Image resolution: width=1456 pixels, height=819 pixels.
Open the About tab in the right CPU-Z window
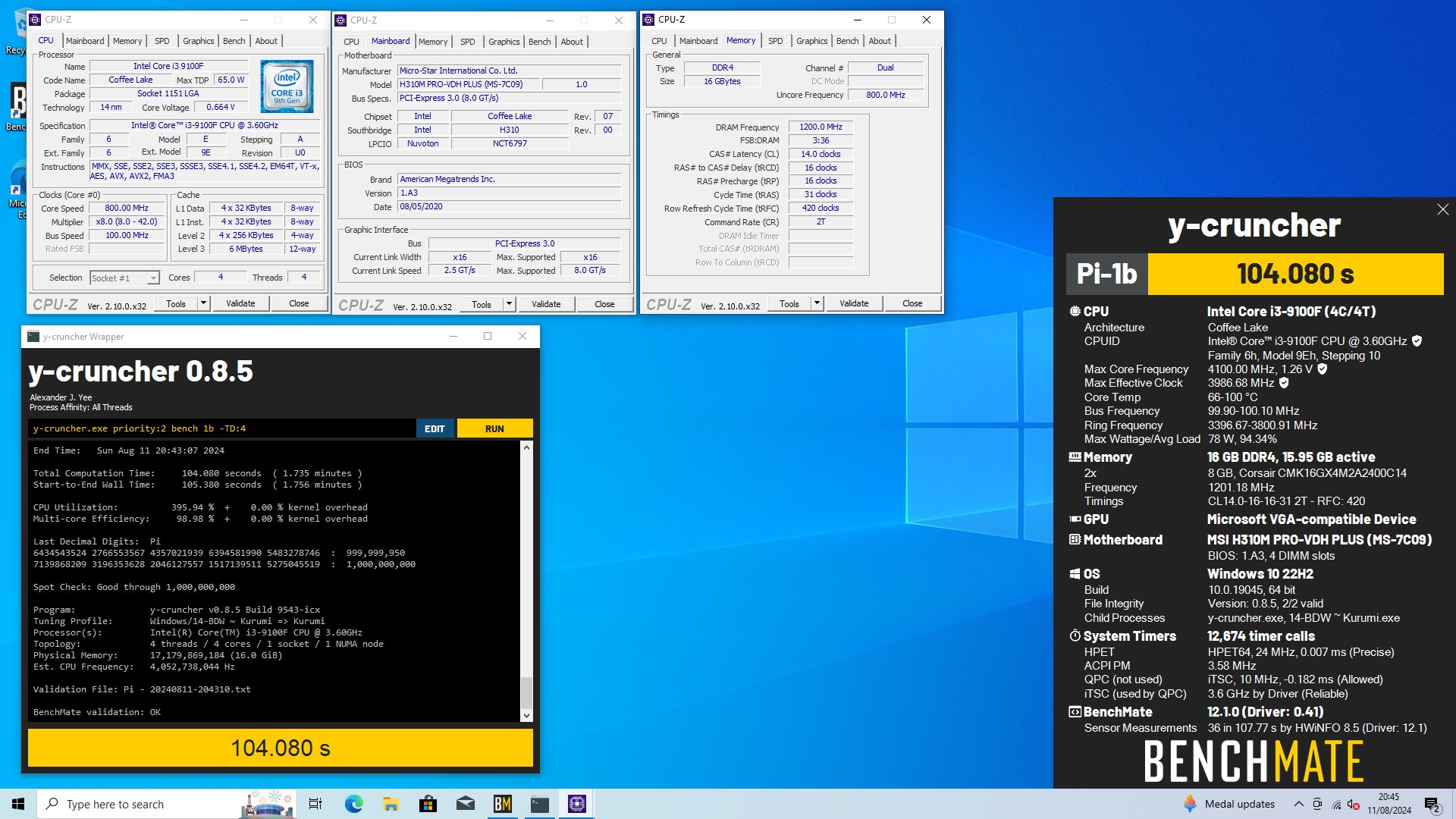pyautogui.click(x=880, y=41)
